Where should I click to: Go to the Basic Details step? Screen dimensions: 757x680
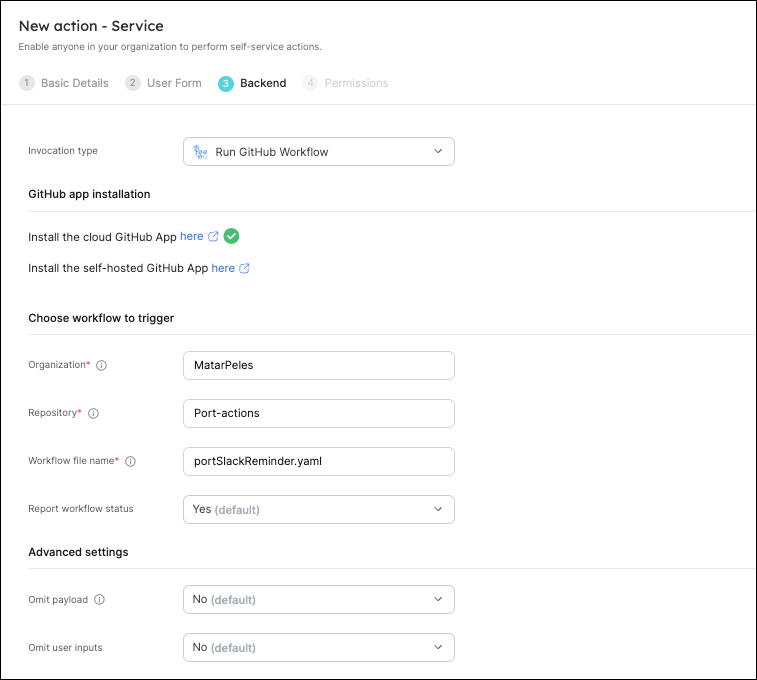coord(64,83)
